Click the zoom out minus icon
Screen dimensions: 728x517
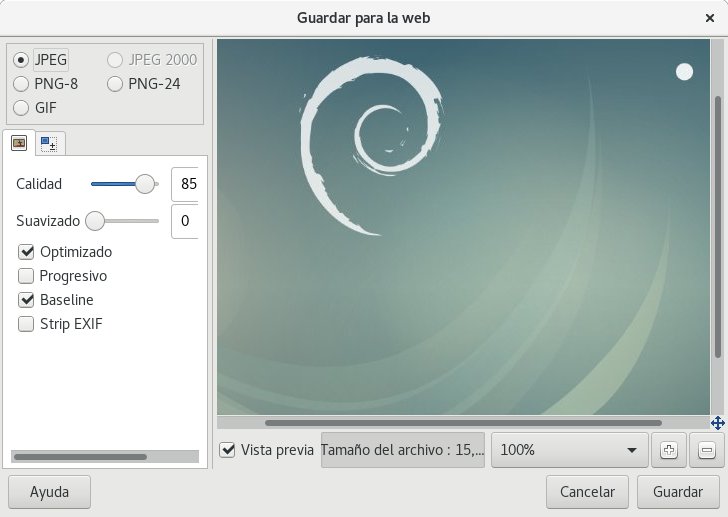pos(706,450)
